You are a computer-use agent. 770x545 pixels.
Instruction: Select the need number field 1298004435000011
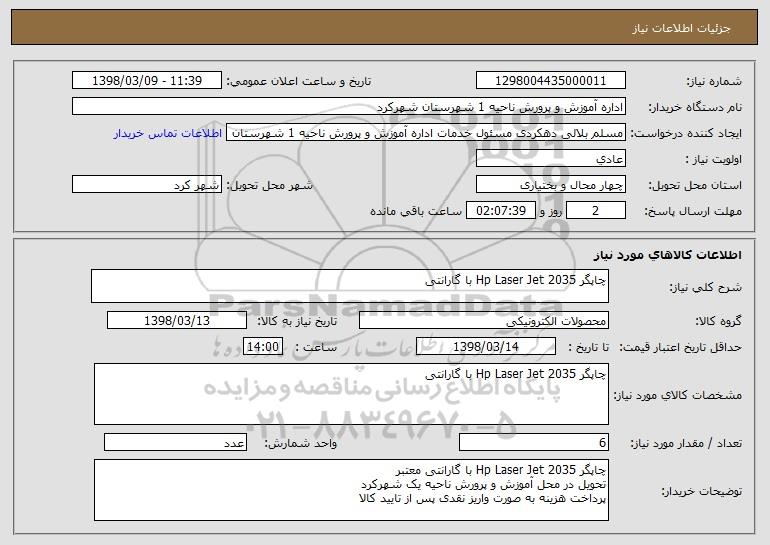coord(550,81)
